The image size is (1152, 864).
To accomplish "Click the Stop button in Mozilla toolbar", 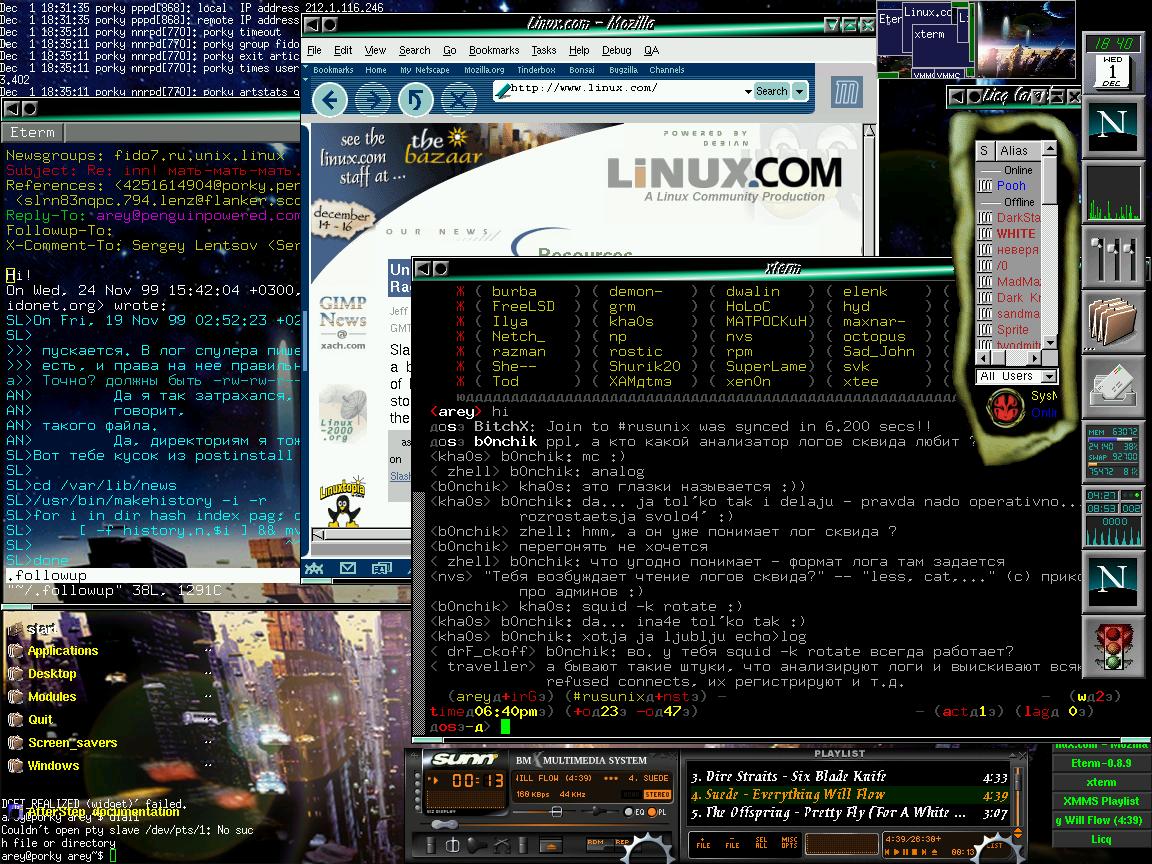I will tap(459, 99).
